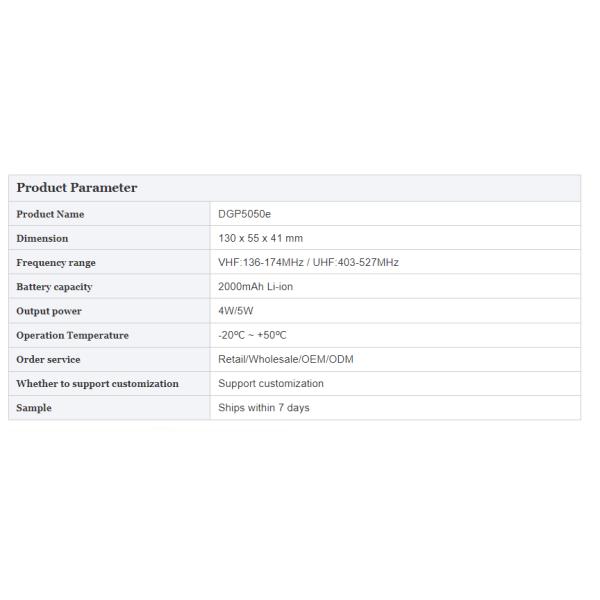
Task: Select the Whether to support customization label
Action: tap(97, 383)
